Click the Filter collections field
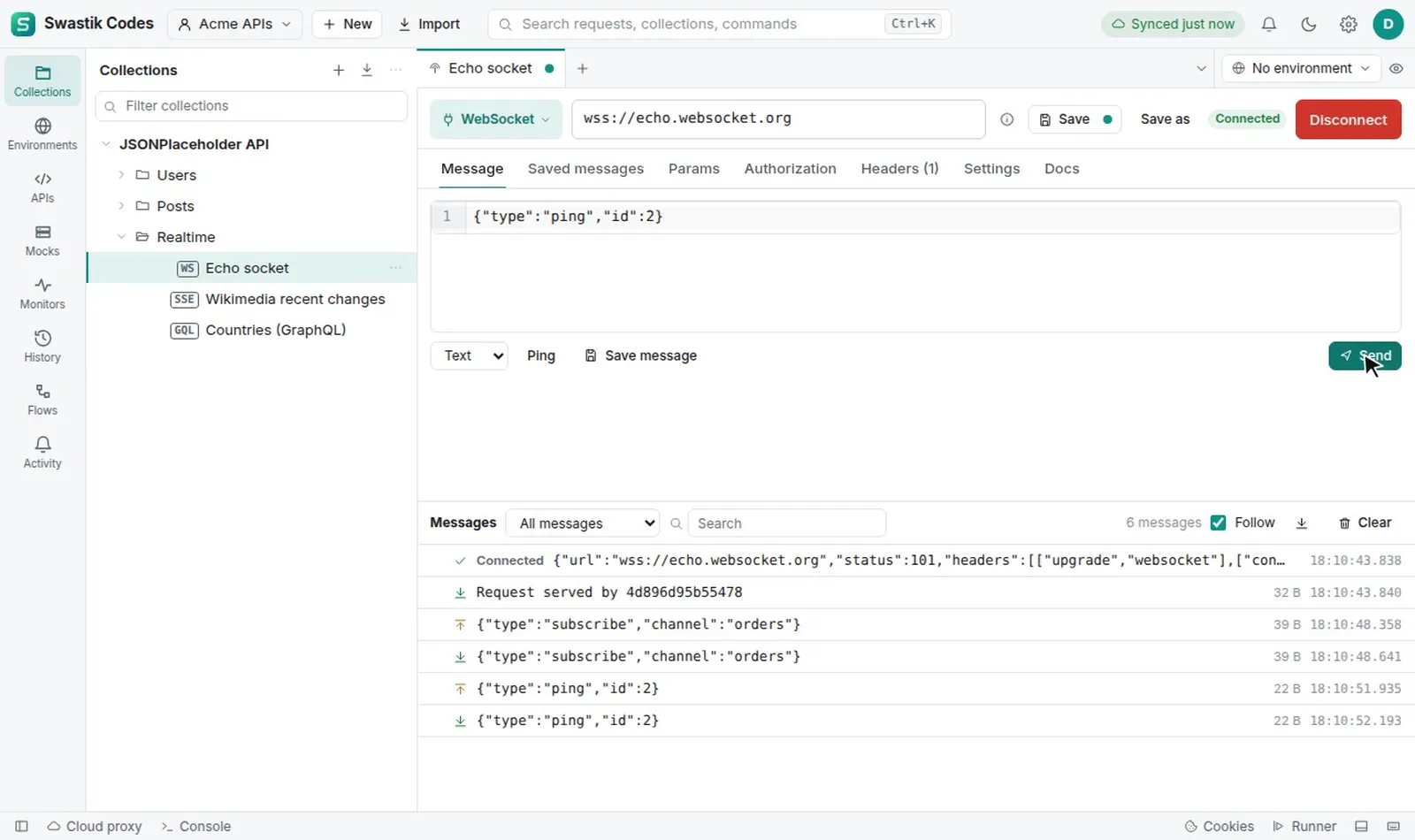1415x840 pixels. [x=251, y=106]
